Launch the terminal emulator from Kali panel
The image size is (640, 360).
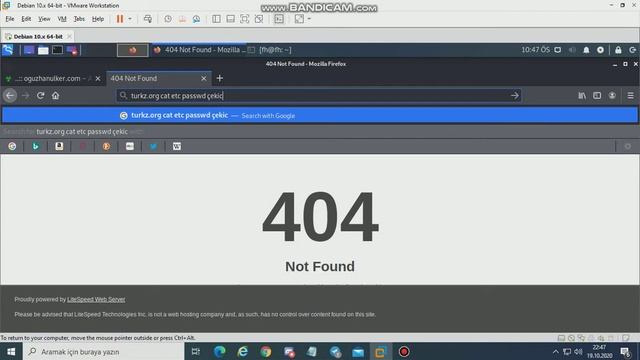click(57, 50)
